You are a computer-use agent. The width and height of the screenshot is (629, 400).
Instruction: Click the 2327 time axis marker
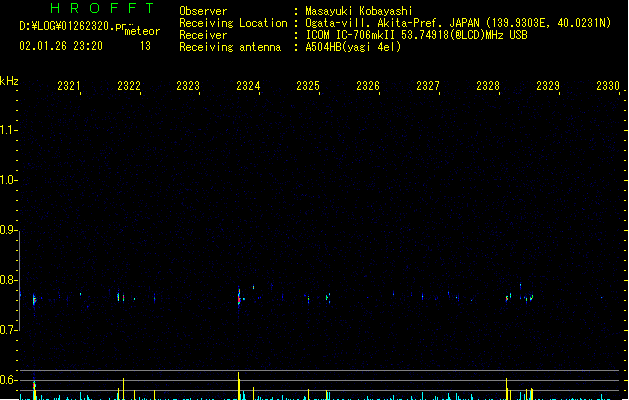[428, 86]
